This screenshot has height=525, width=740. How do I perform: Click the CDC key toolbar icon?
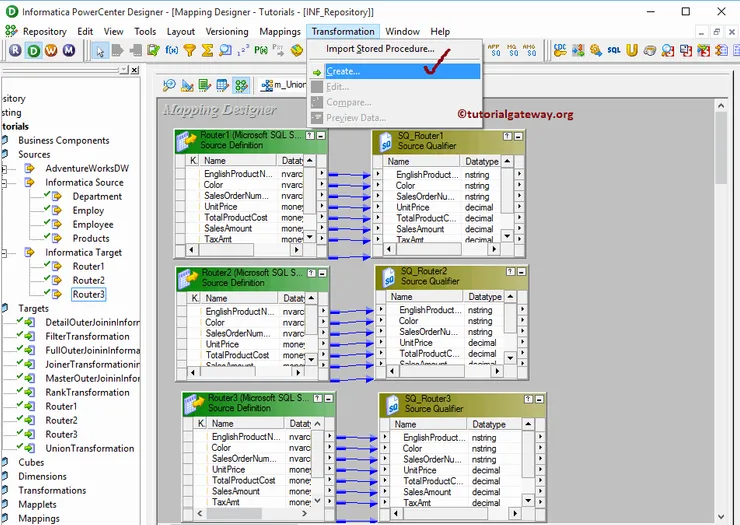(560, 50)
